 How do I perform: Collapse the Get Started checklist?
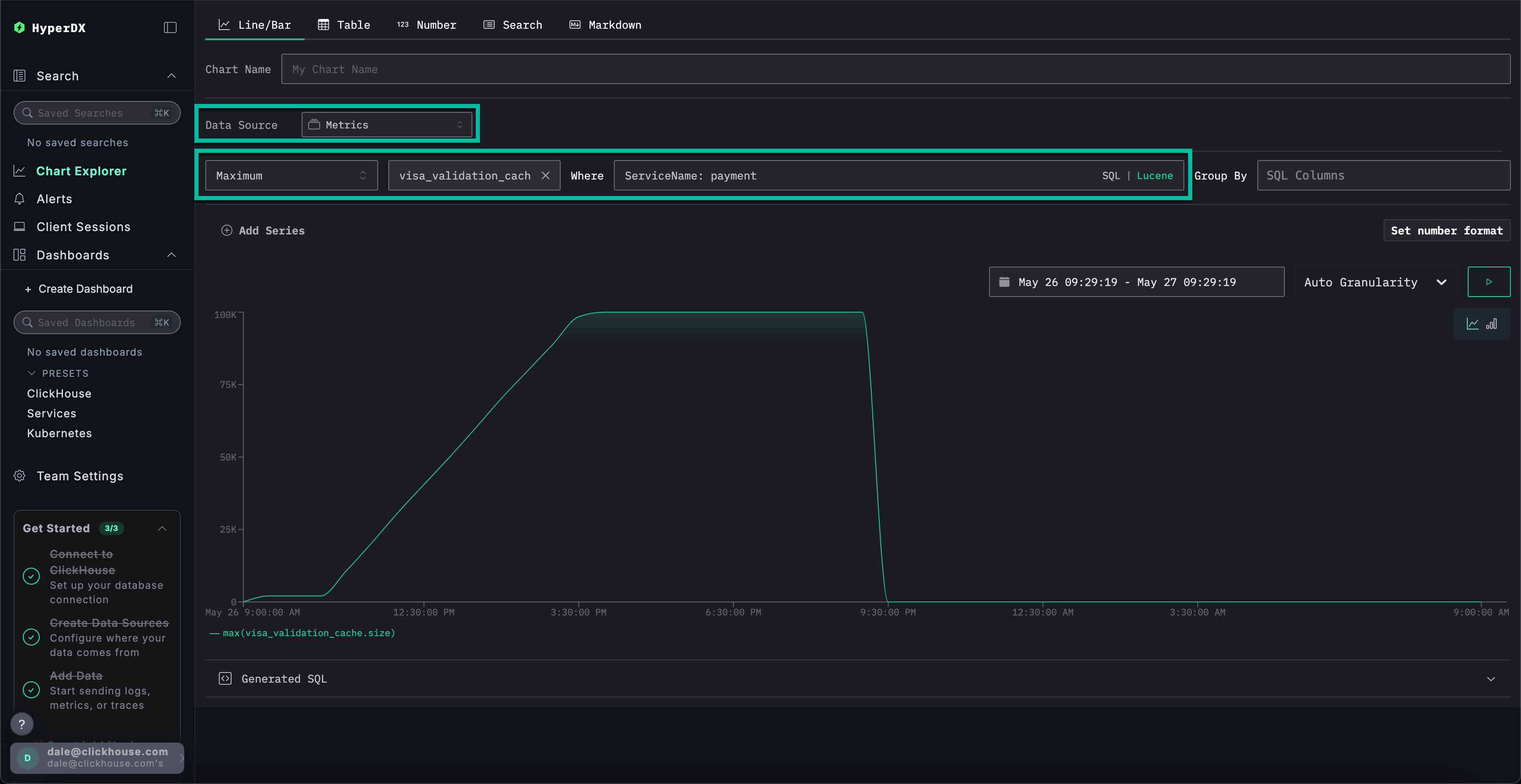[x=162, y=528]
